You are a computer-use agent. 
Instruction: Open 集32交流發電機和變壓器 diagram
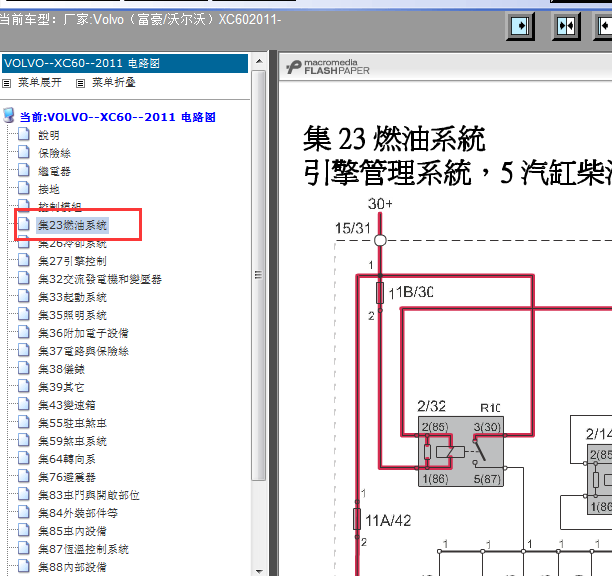click(x=100, y=279)
